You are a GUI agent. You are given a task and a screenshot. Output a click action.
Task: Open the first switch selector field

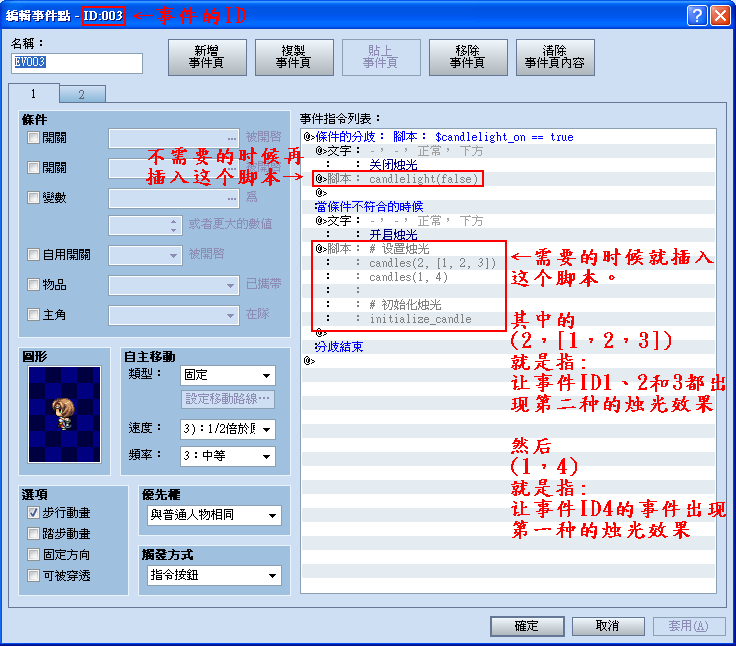click(x=174, y=138)
